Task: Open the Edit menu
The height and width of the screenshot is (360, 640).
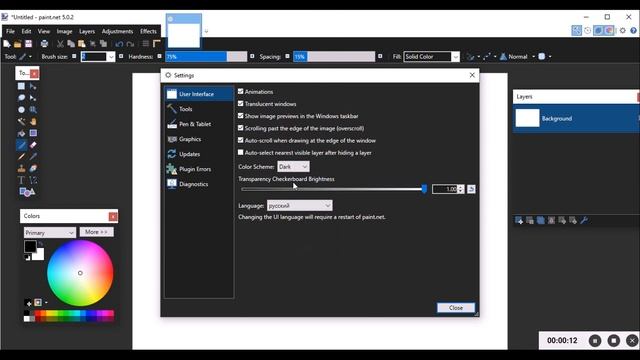Action: click(26, 31)
